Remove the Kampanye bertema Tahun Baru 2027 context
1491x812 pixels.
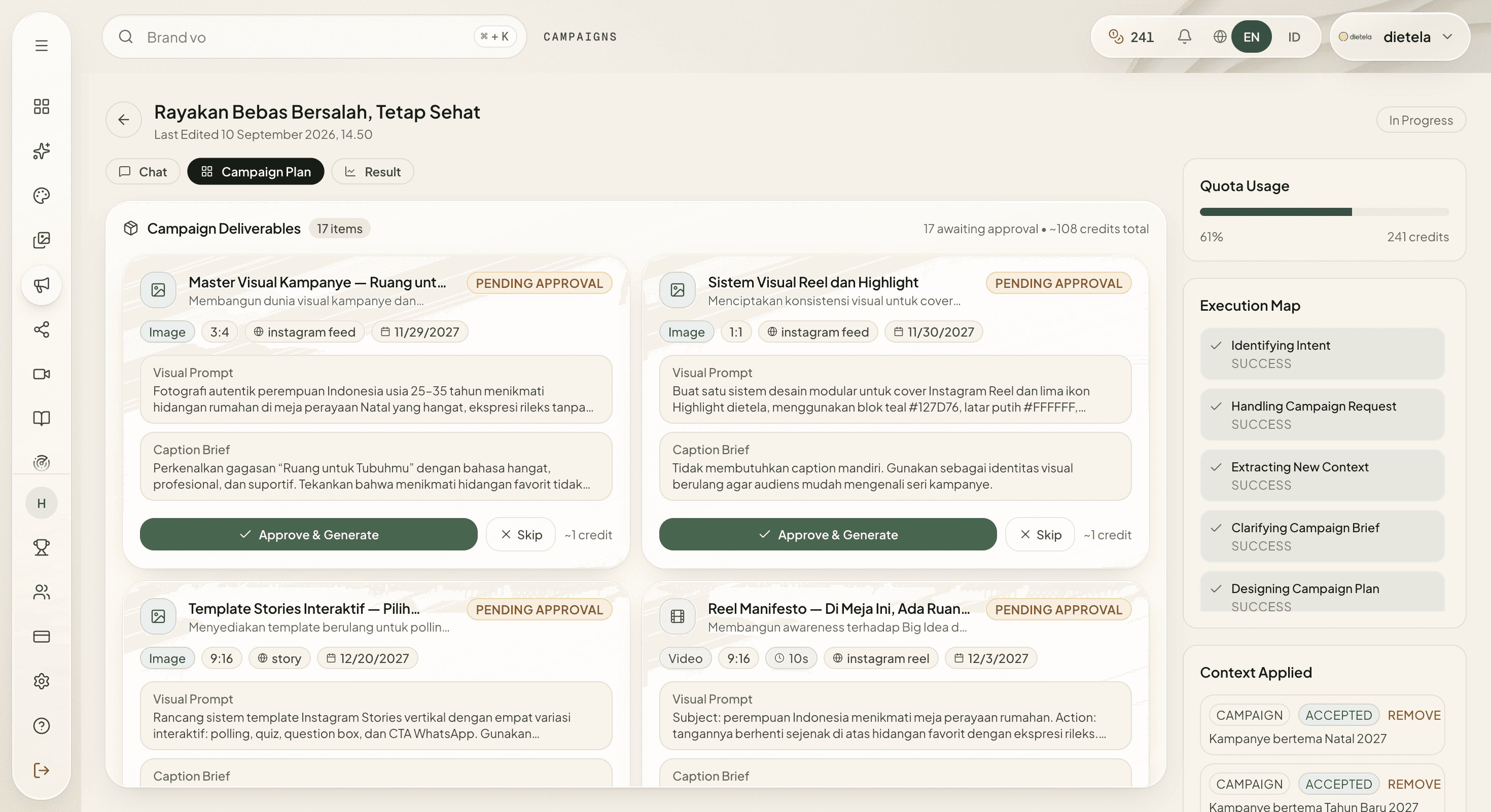1413,784
